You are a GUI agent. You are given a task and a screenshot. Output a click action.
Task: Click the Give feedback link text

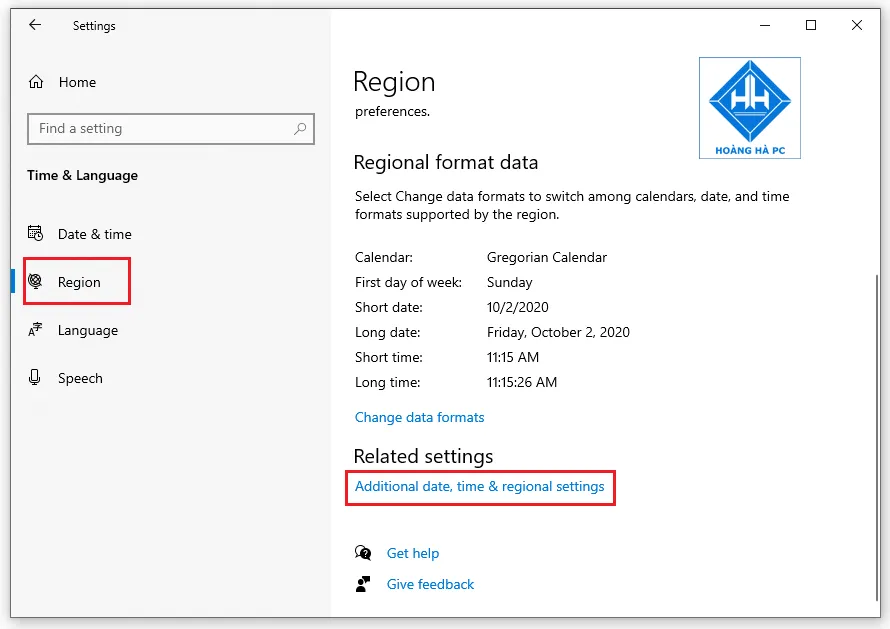(429, 584)
